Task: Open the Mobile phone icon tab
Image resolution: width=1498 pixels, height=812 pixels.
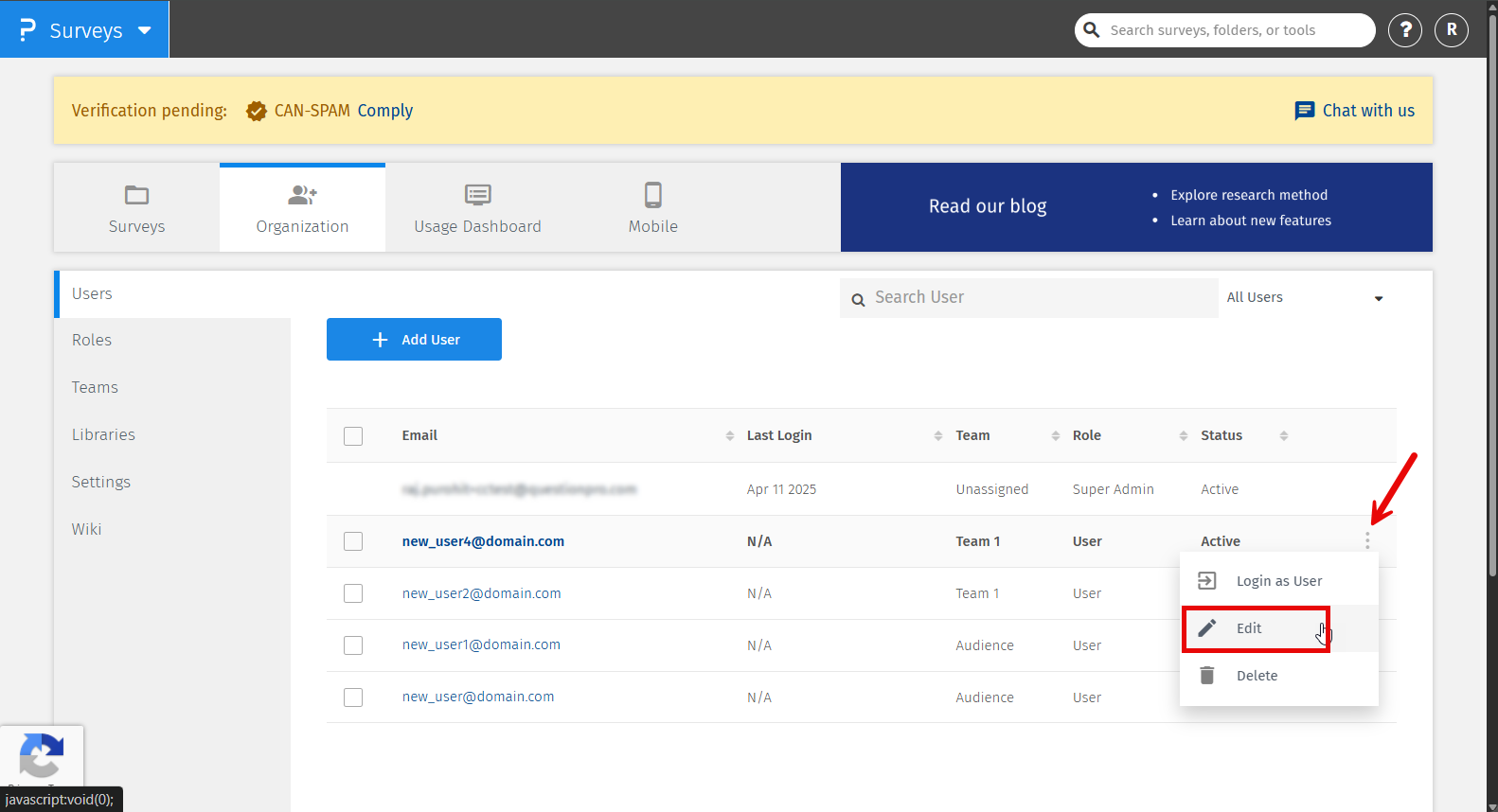Action: click(x=652, y=196)
